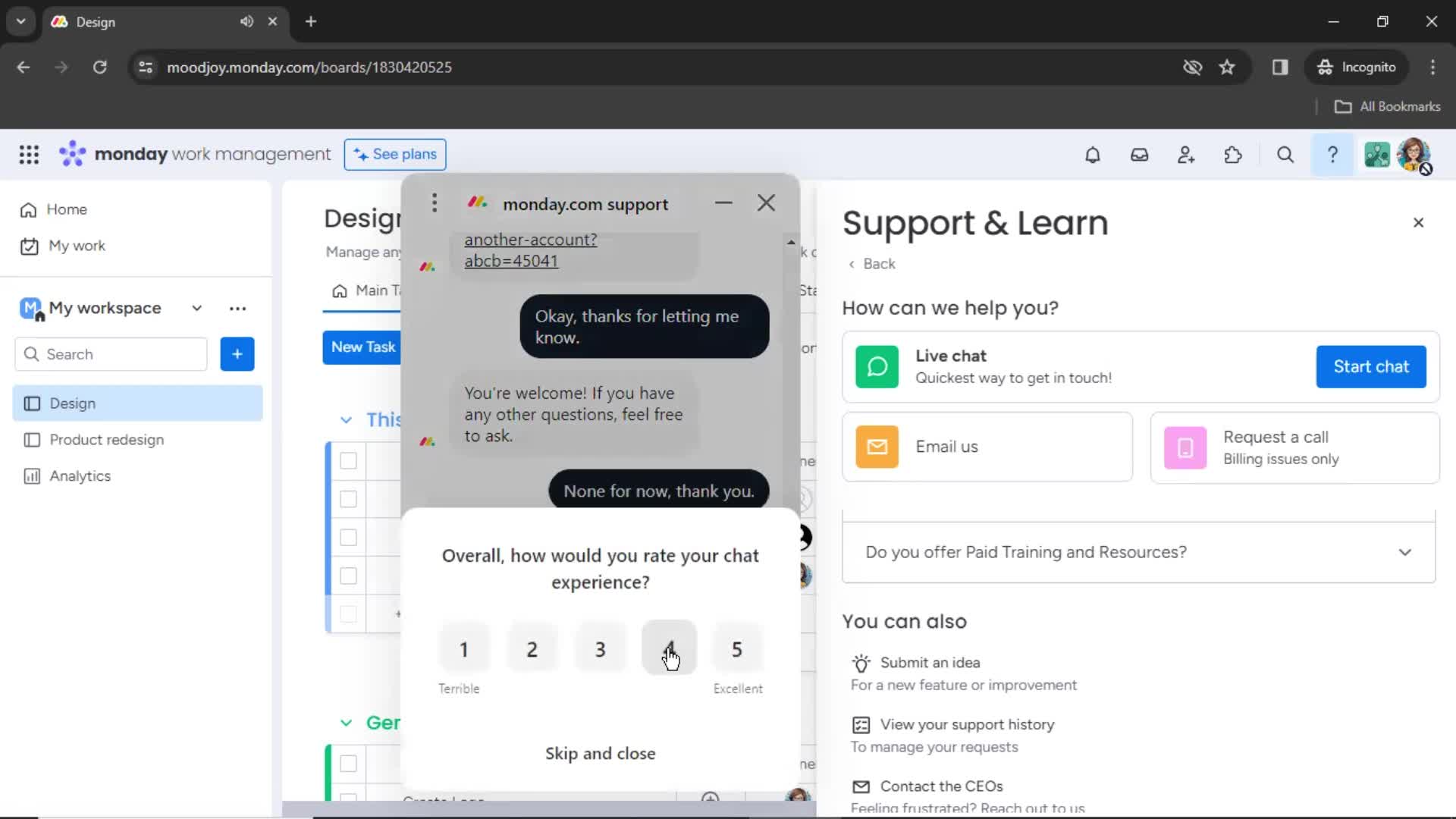The width and height of the screenshot is (1456, 819).
Task: Add new item with blue plus button
Action: (x=237, y=354)
